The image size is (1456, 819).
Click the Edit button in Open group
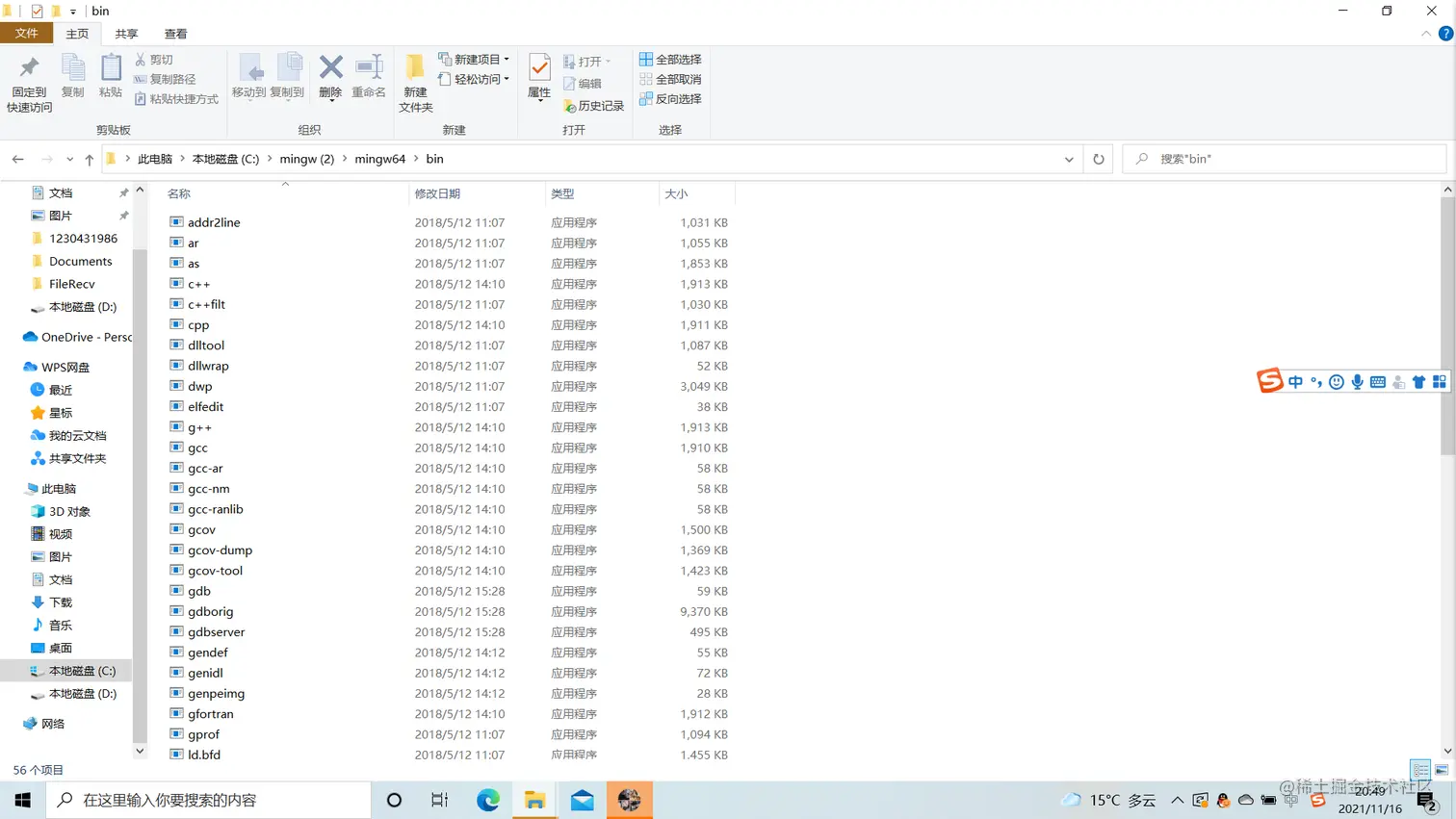583,84
